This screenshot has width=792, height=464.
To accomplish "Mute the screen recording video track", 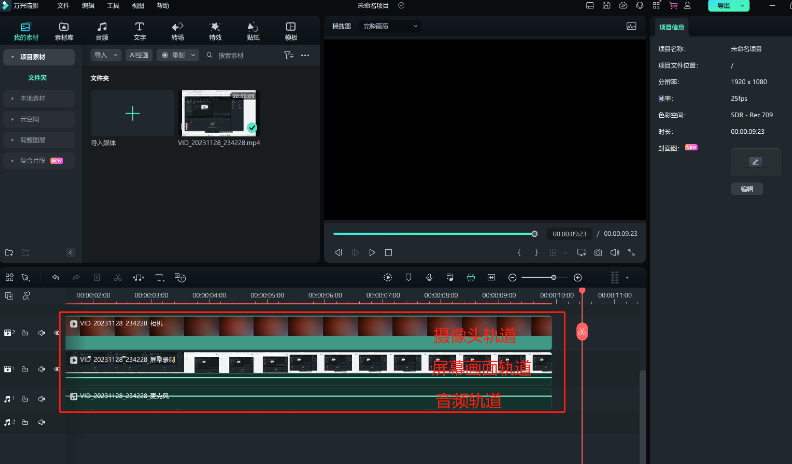I will [42, 369].
